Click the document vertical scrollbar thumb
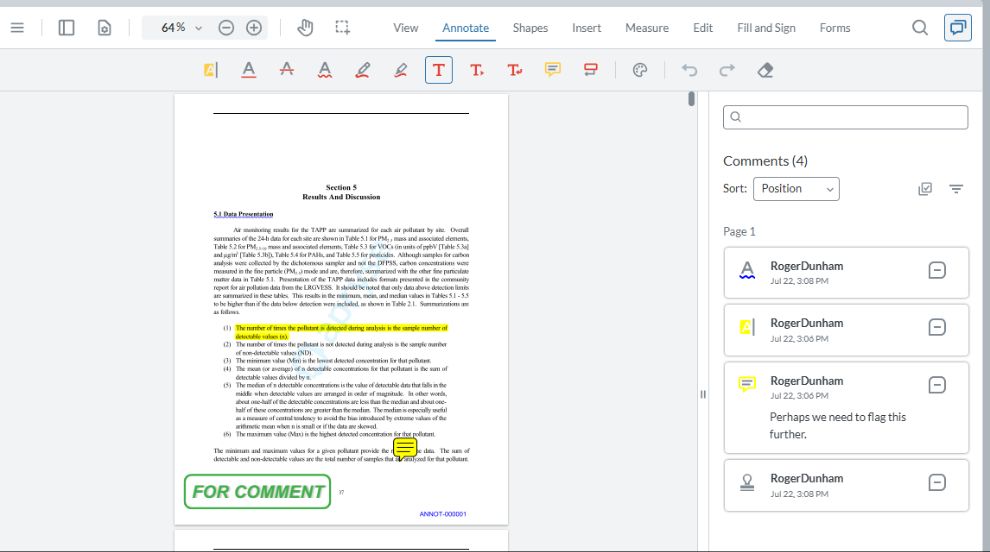Image resolution: width=990 pixels, height=552 pixels. (691, 99)
